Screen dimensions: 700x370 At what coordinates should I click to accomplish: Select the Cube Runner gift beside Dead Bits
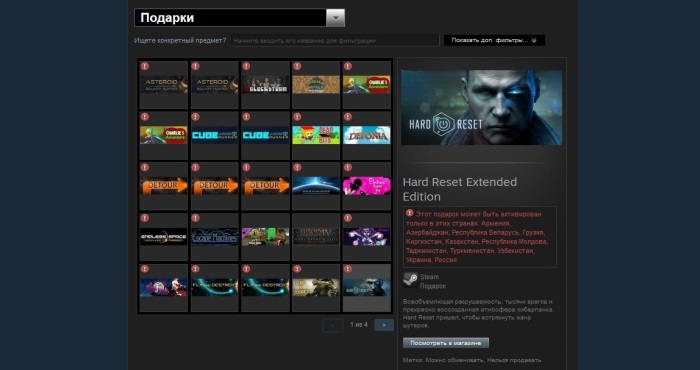point(265,135)
